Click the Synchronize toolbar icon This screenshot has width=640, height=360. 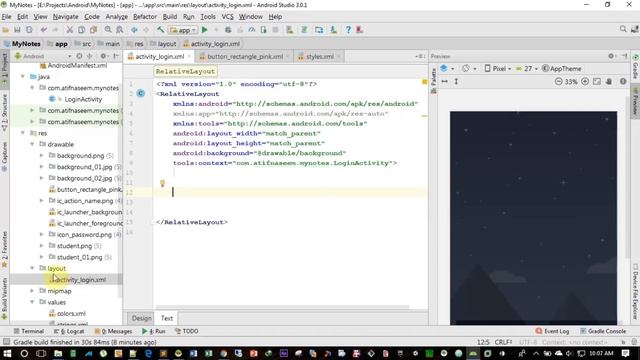pyautogui.click(x=29, y=30)
